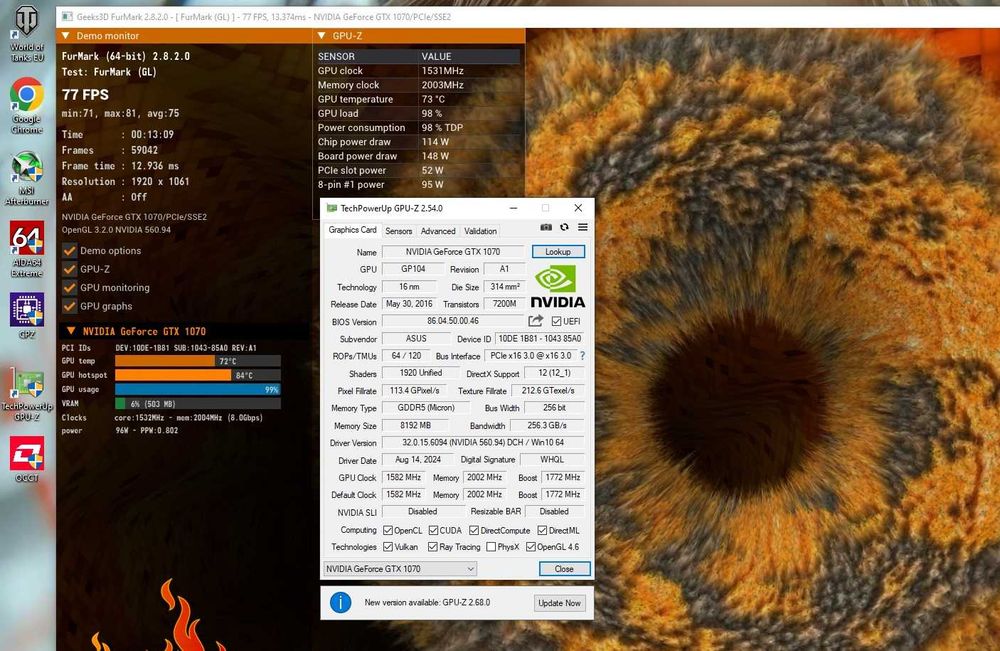Image resolution: width=1000 pixels, height=651 pixels.
Task: Click the GPU temp progress bar
Action: [198, 361]
